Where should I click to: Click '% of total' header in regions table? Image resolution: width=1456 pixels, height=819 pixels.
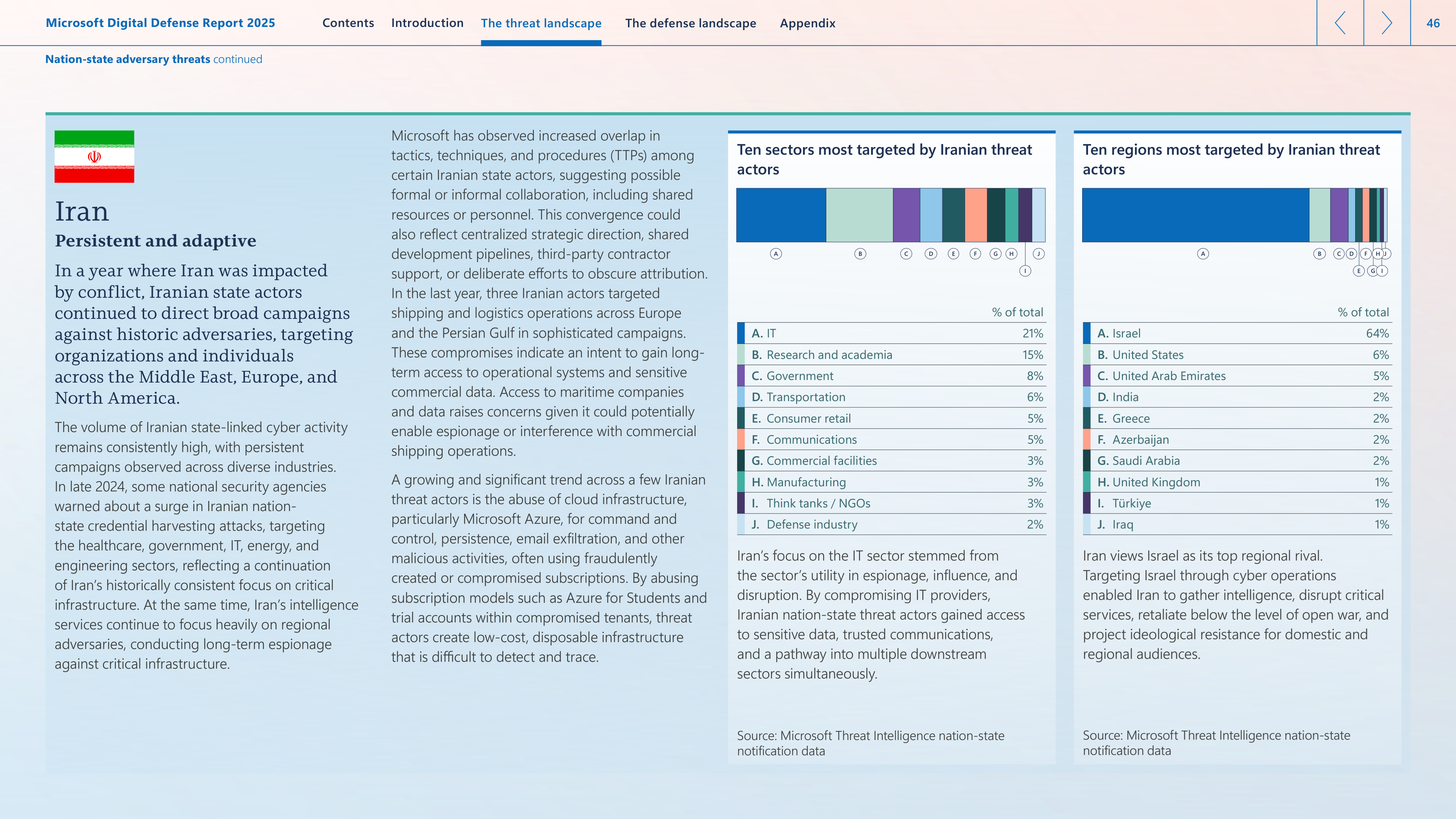(1363, 312)
